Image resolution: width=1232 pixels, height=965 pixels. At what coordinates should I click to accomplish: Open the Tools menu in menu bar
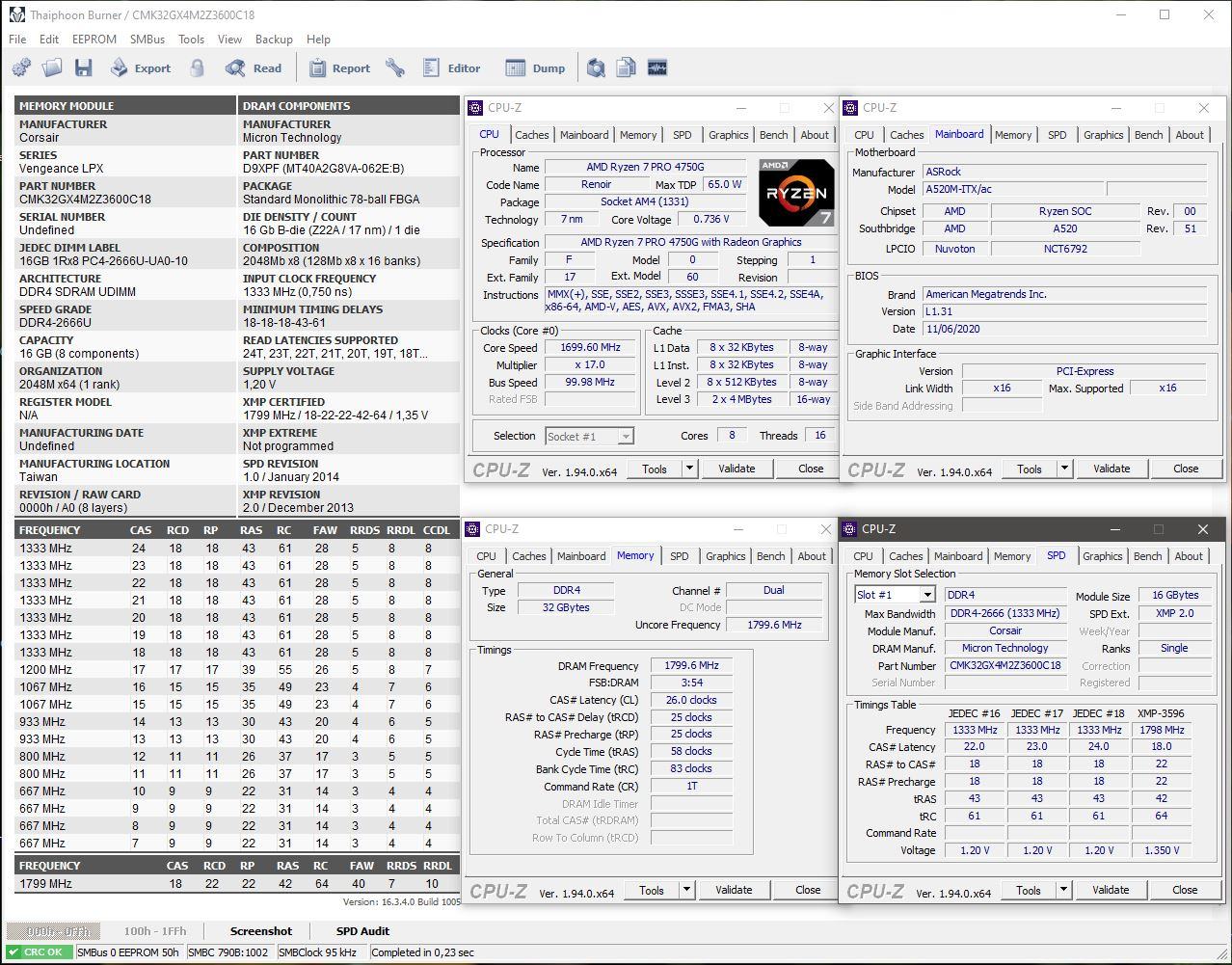[x=191, y=40]
